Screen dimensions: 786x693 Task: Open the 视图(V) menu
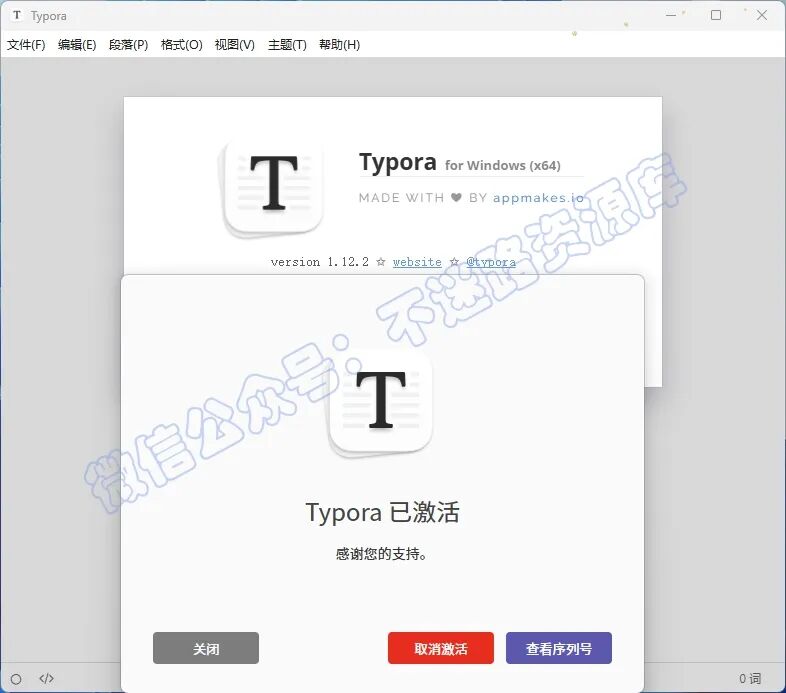tap(235, 45)
